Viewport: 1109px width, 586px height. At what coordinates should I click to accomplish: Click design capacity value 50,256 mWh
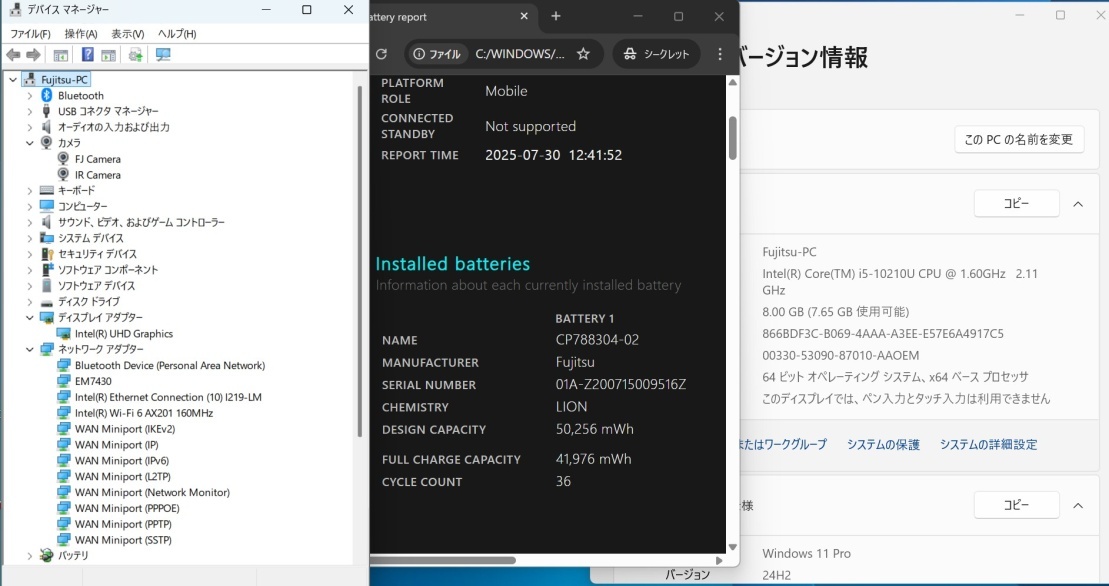595,430
